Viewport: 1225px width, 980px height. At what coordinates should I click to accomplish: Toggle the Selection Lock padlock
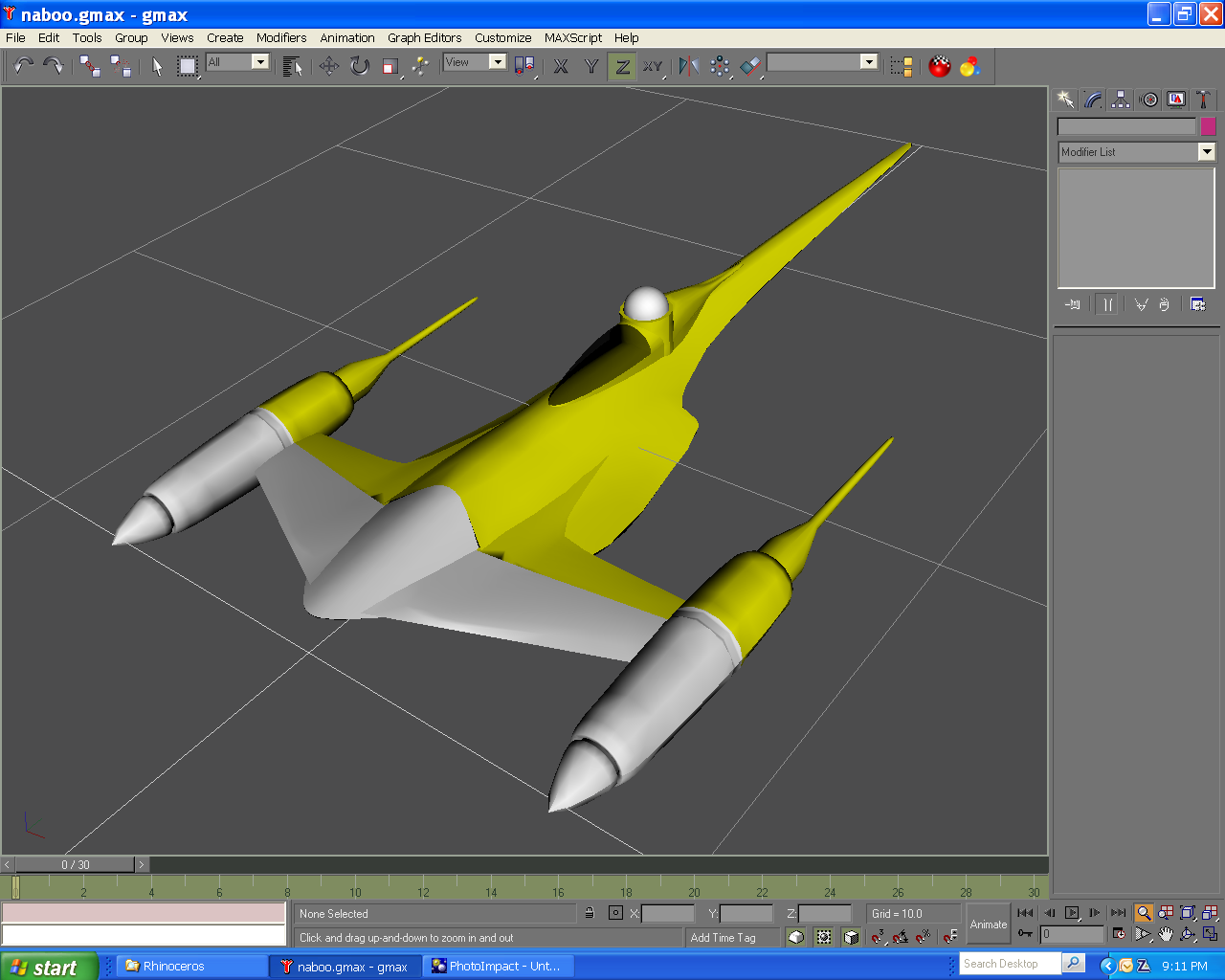coord(590,914)
